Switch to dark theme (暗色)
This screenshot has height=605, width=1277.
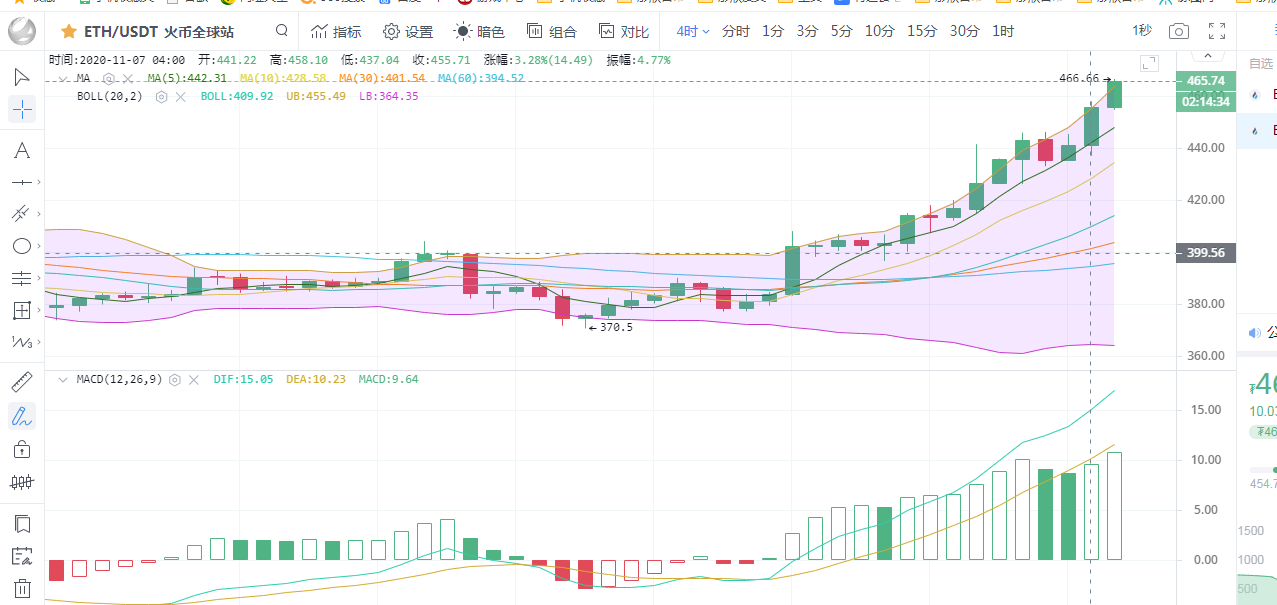pyautogui.click(x=480, y=31)
